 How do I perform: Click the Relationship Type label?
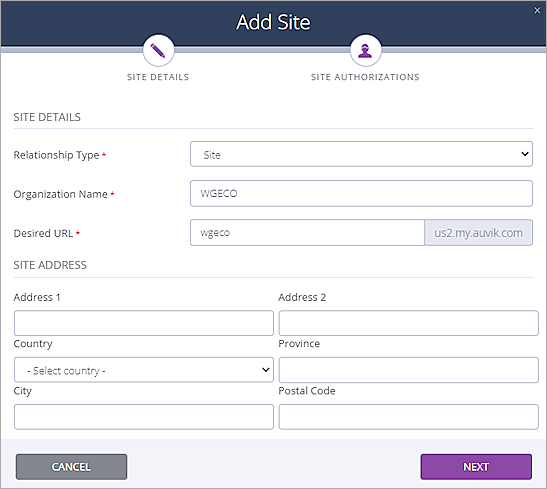point(57,155)
